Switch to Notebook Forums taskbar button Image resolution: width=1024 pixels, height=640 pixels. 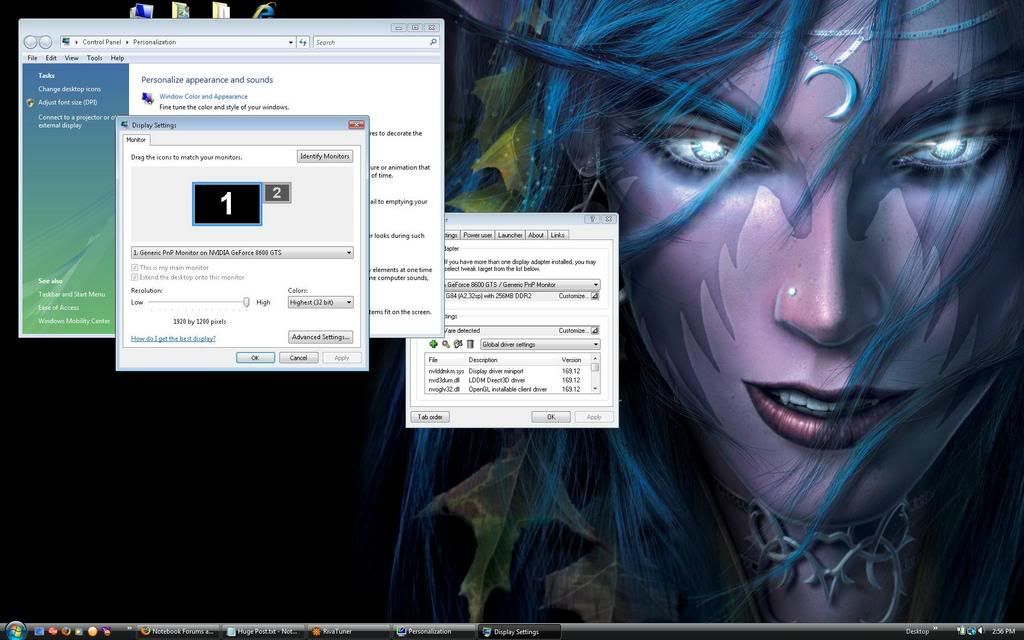click(178, 632)
